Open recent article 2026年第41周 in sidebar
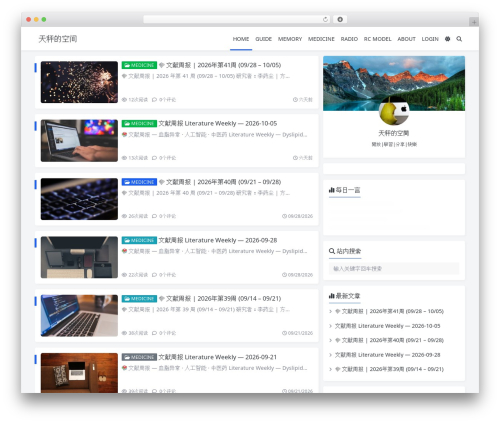 coord(389,311)
